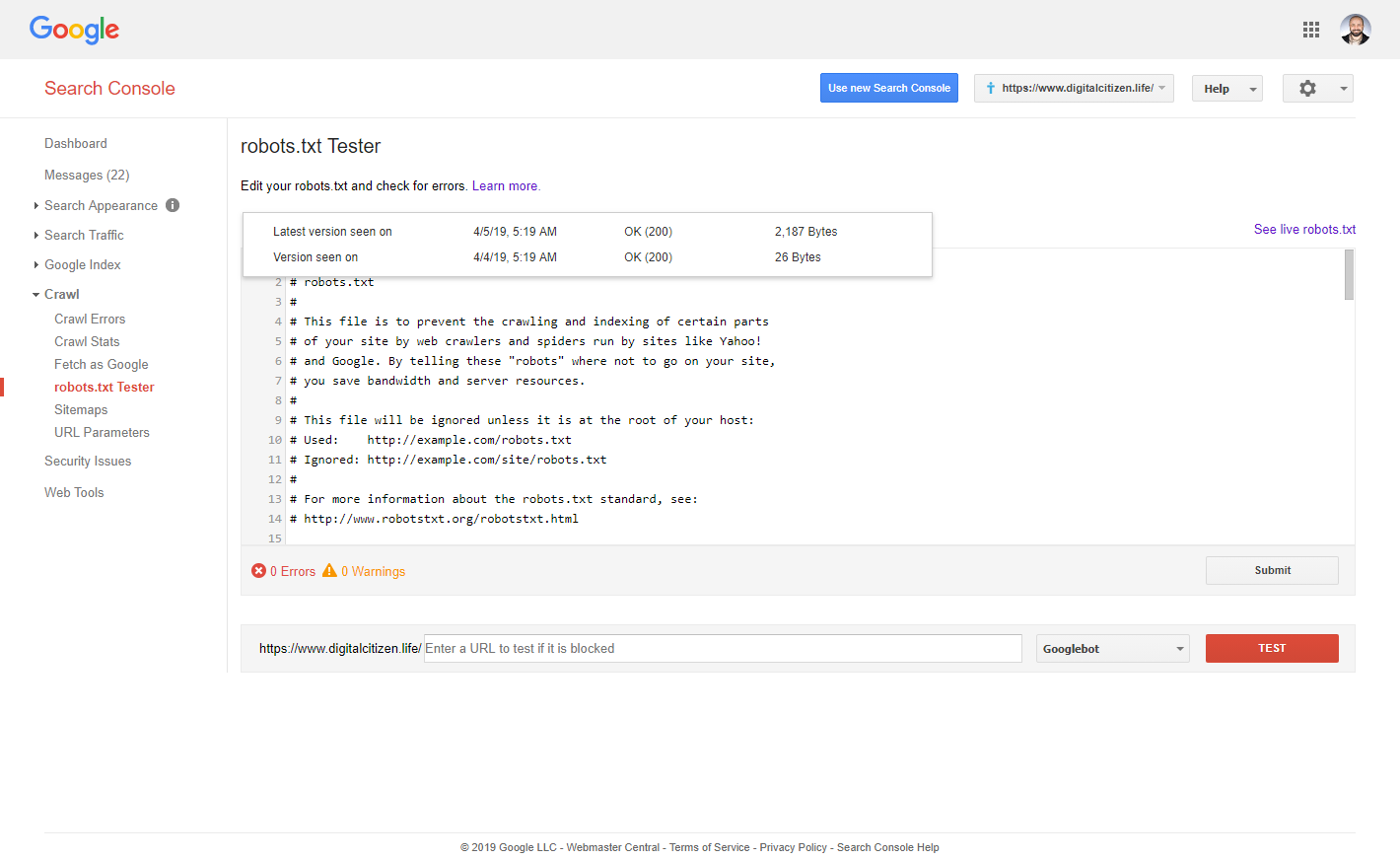Open the settings gear menu
1400x859 pixels.
tap(1307, 89)
